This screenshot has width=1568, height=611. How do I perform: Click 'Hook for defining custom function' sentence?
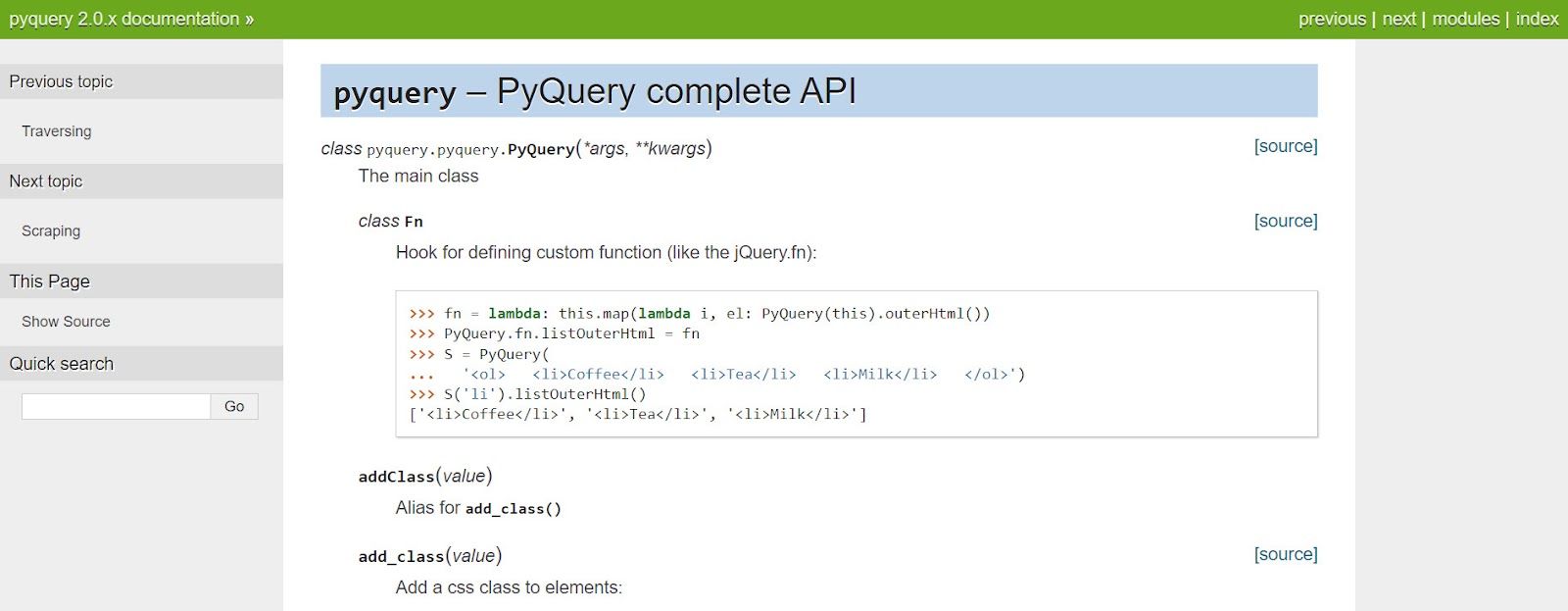606,253
